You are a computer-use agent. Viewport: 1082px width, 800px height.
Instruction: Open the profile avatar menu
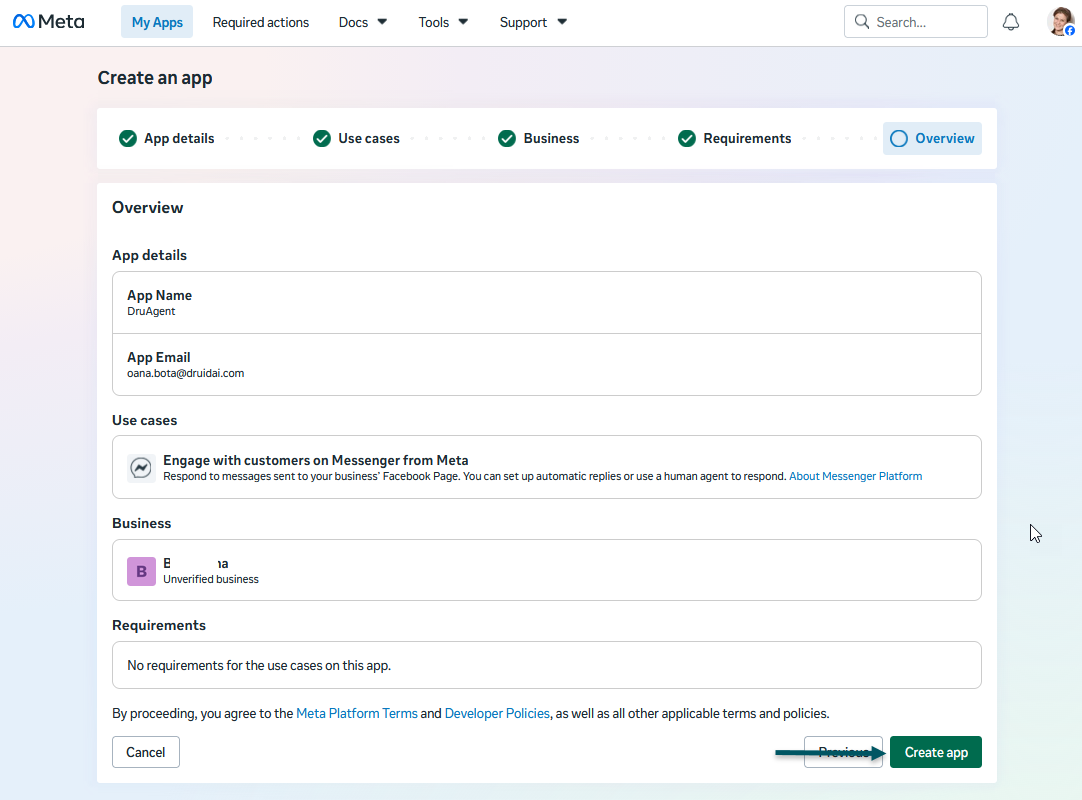(x=1061, y=22)
